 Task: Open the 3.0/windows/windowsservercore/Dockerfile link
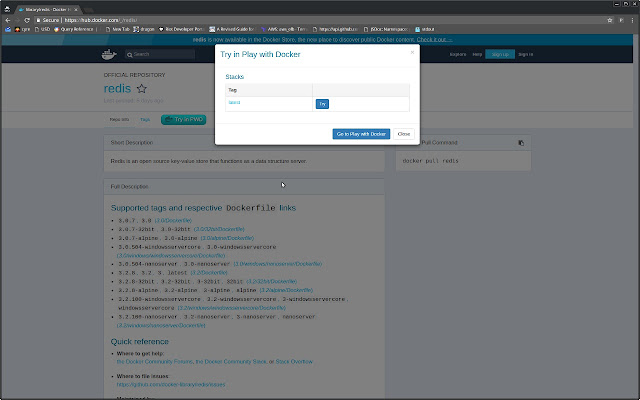171,256
